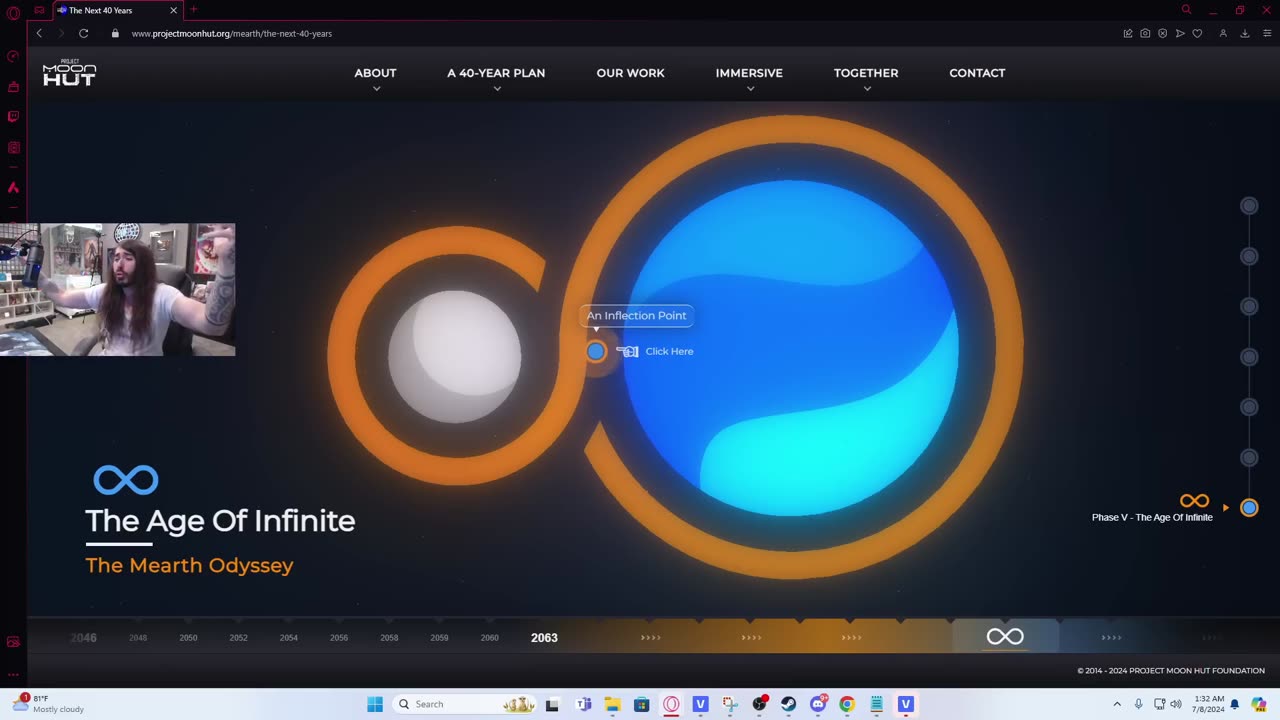Select the sixth phase dot on right
This screenshot has height=720, width=1280.
coord(1249,457)
